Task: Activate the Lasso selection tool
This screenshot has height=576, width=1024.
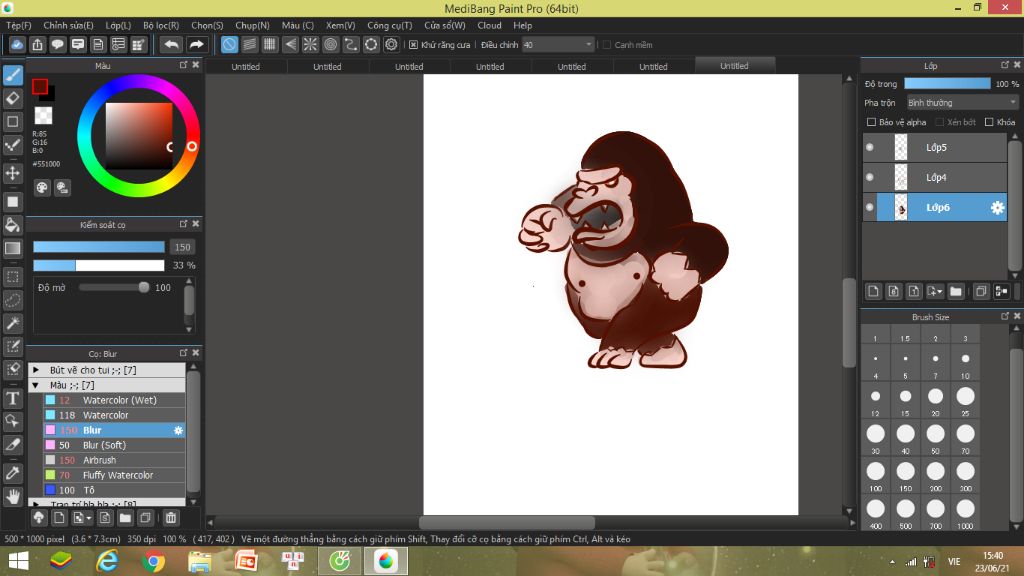Action: (13, 300)
